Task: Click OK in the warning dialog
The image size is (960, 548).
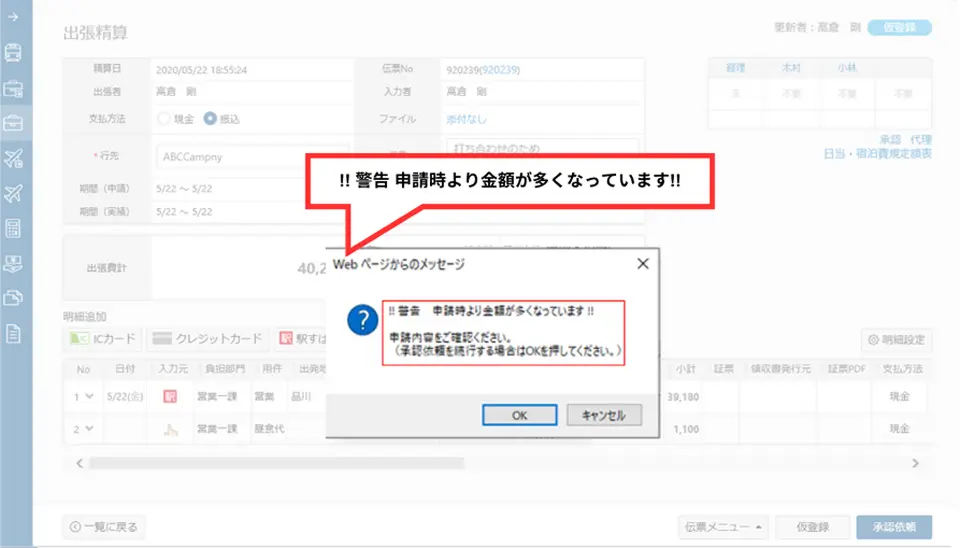Action: [x=519, y=415]
